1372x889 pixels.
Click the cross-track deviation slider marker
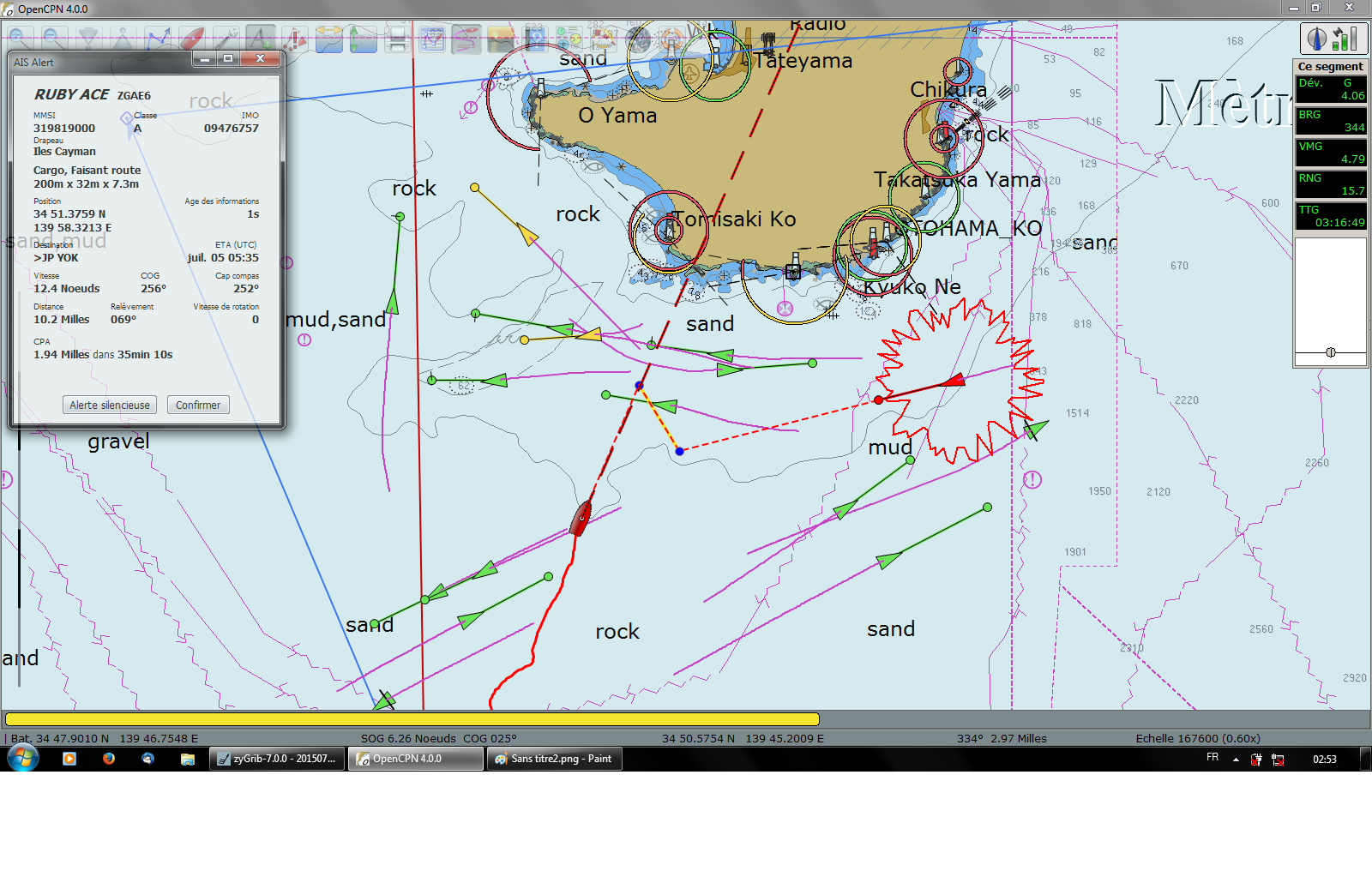click(x=1331, y=352)
